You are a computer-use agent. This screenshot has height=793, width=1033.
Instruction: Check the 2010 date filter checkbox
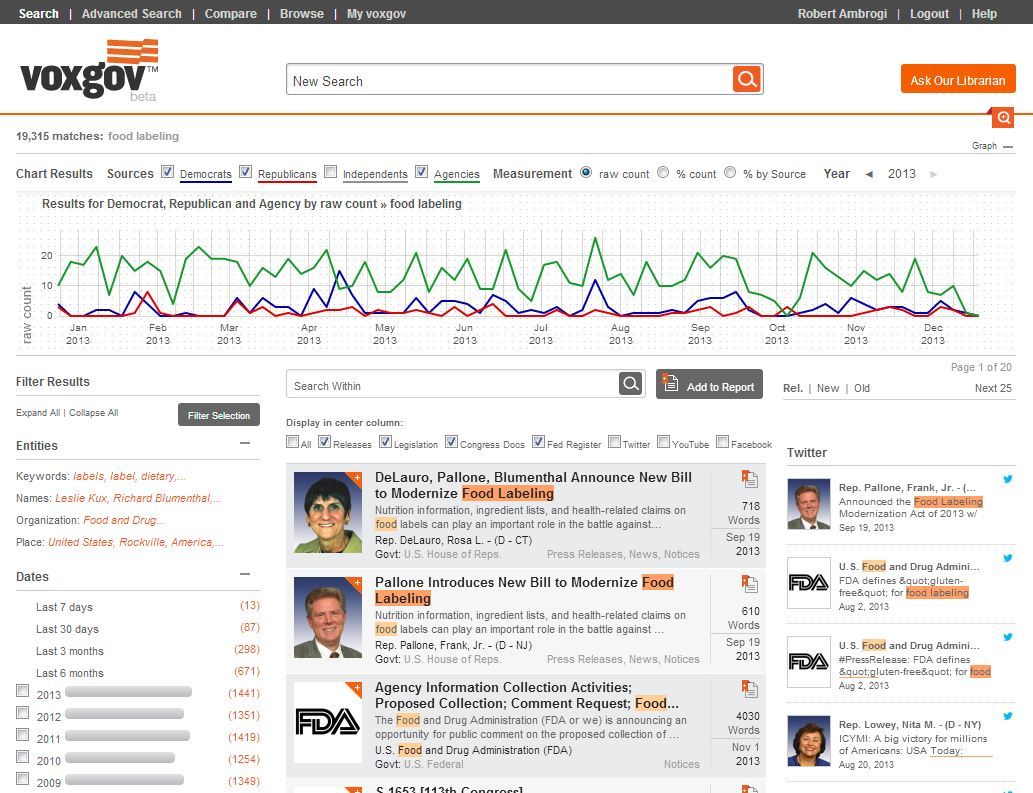22,757
